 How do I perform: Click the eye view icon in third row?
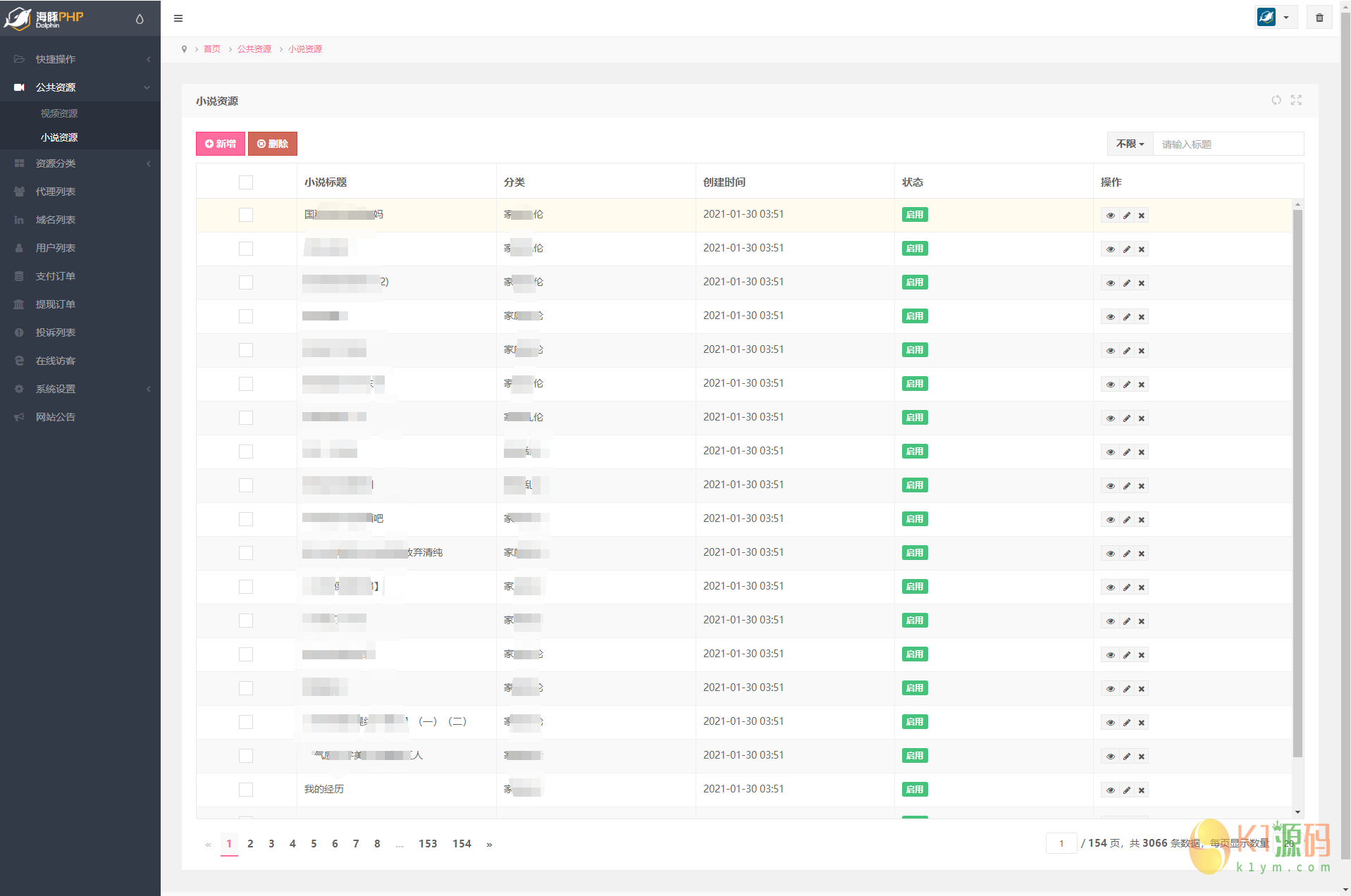pyautogui.click(x=1110, y=283)
